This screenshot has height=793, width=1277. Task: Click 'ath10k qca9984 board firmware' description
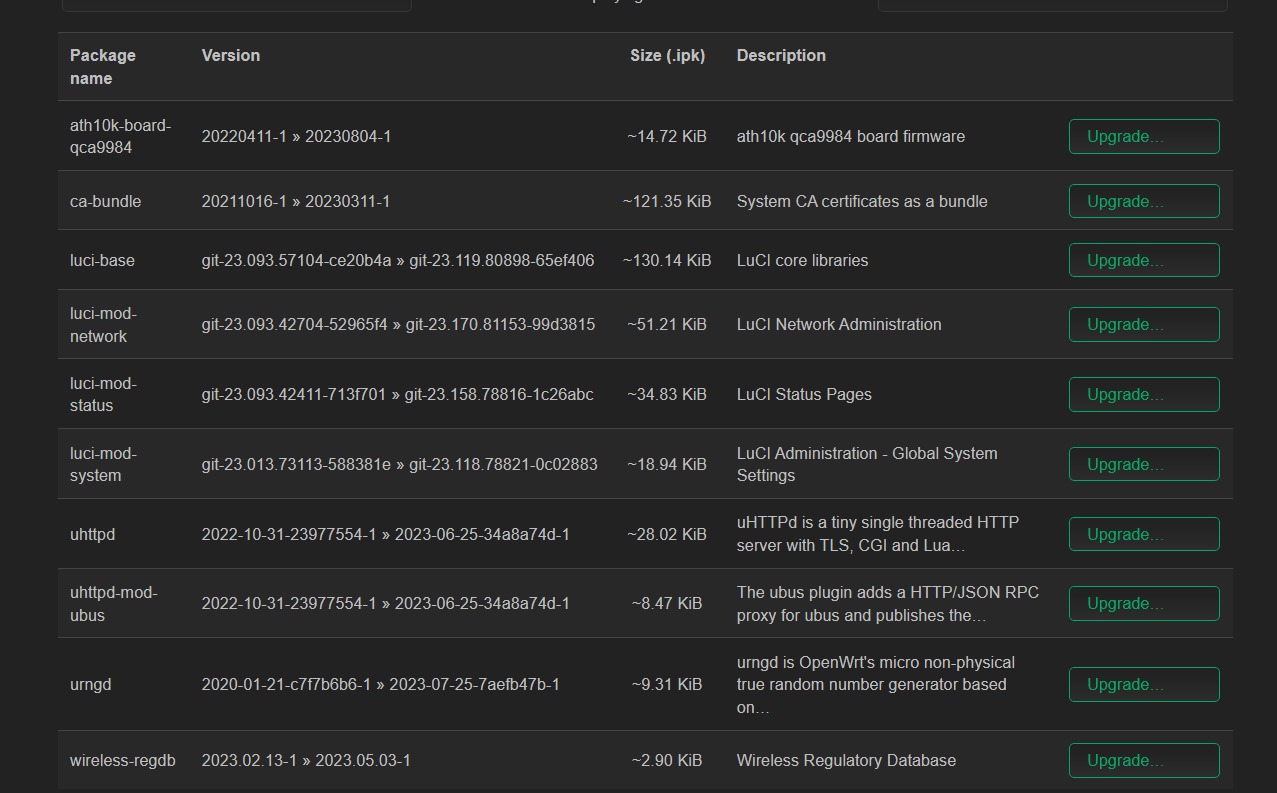[x=851, y=136]
